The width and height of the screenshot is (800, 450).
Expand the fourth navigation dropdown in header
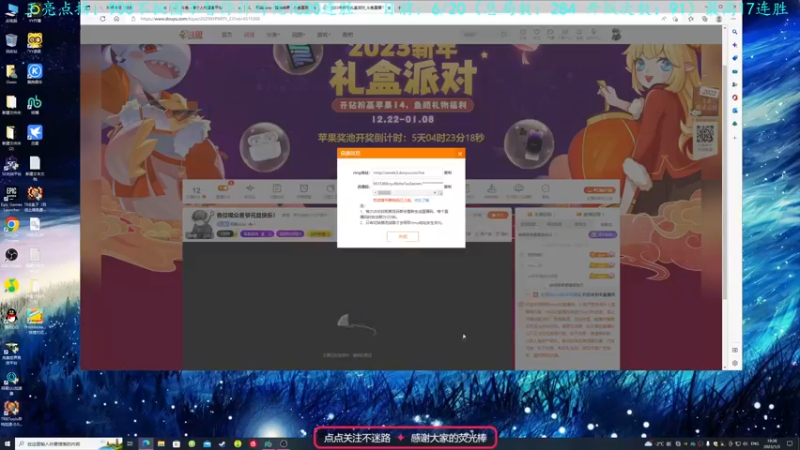[x=298, y=35]
